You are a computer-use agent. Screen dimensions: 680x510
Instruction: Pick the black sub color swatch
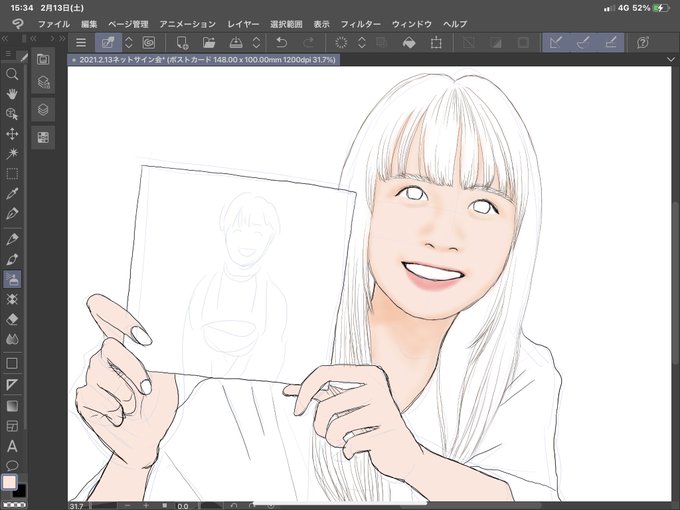click(20, 492)
